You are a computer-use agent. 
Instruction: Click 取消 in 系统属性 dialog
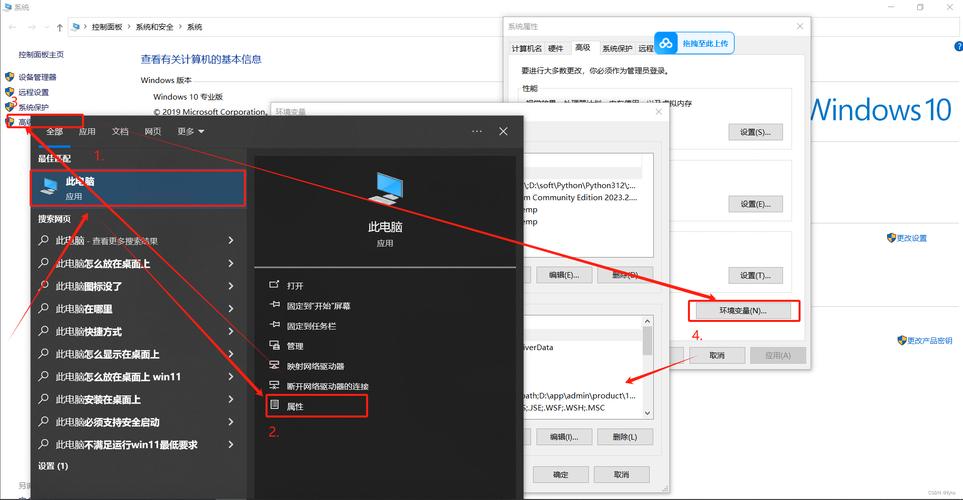pos(717,355)
